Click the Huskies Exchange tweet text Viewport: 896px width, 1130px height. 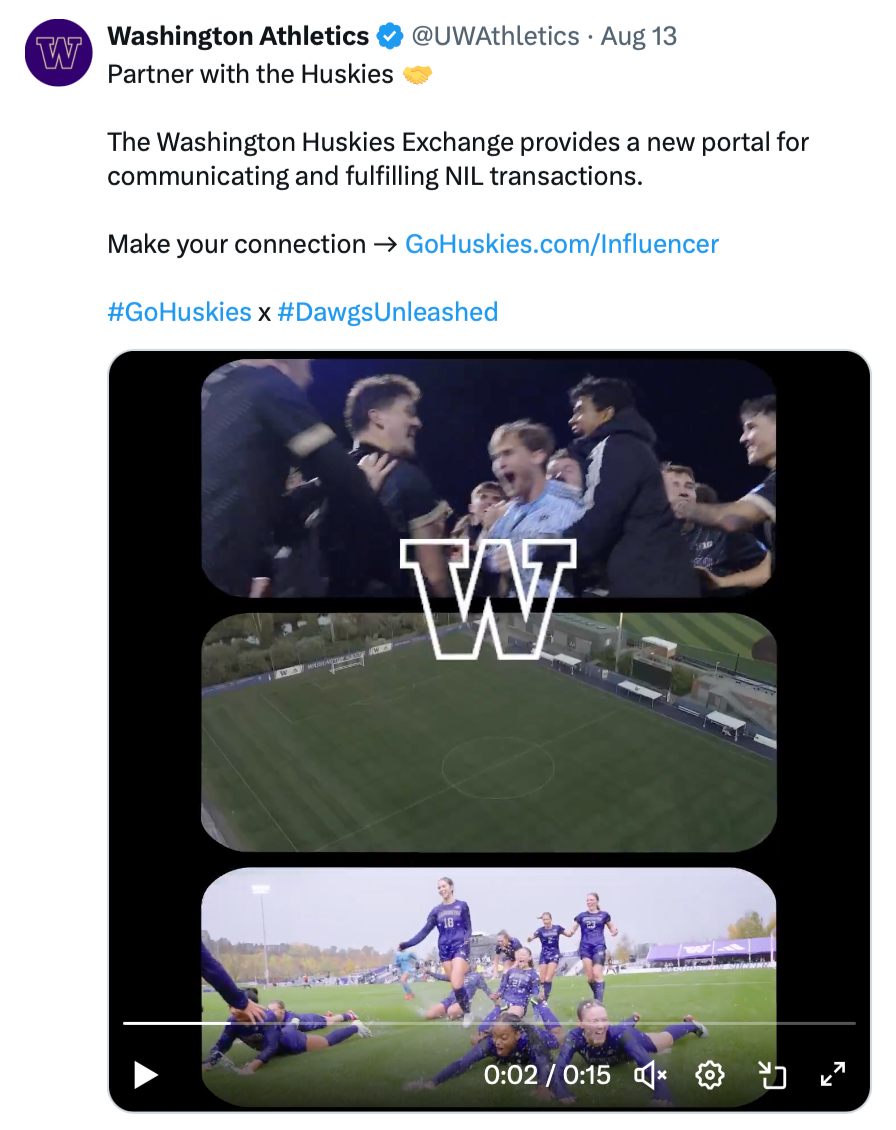[458, 159]
